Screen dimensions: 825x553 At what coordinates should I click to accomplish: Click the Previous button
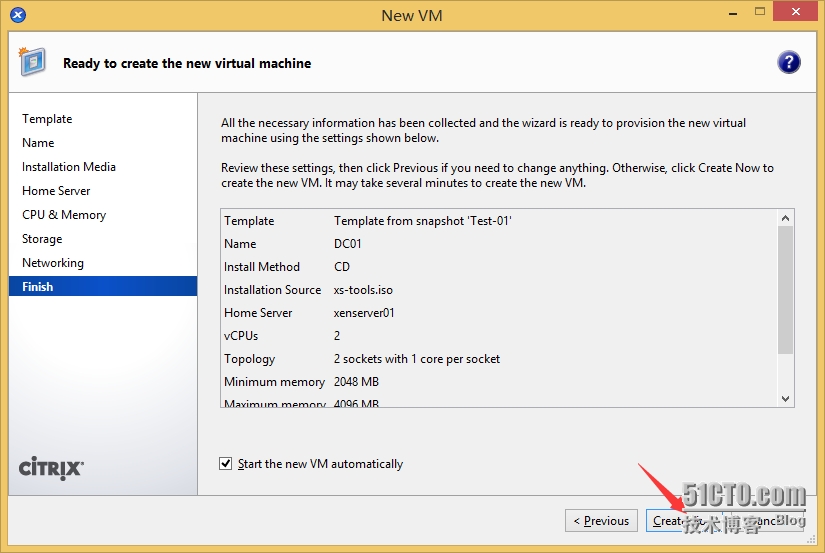click(x=601, y=520)
